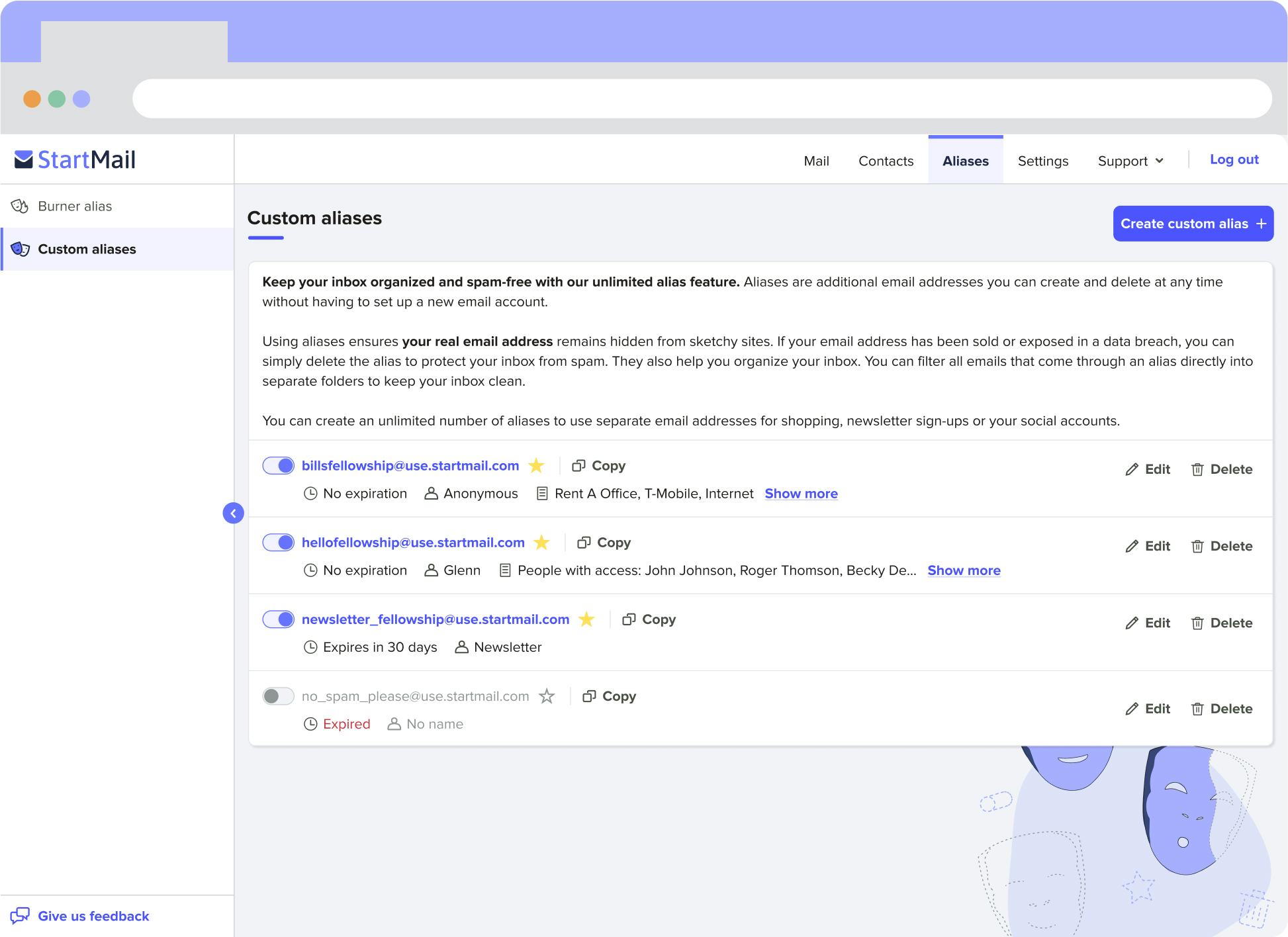The image size is (1288, 937).
Task: Log out of StartMail
Action: [1233, 159]
